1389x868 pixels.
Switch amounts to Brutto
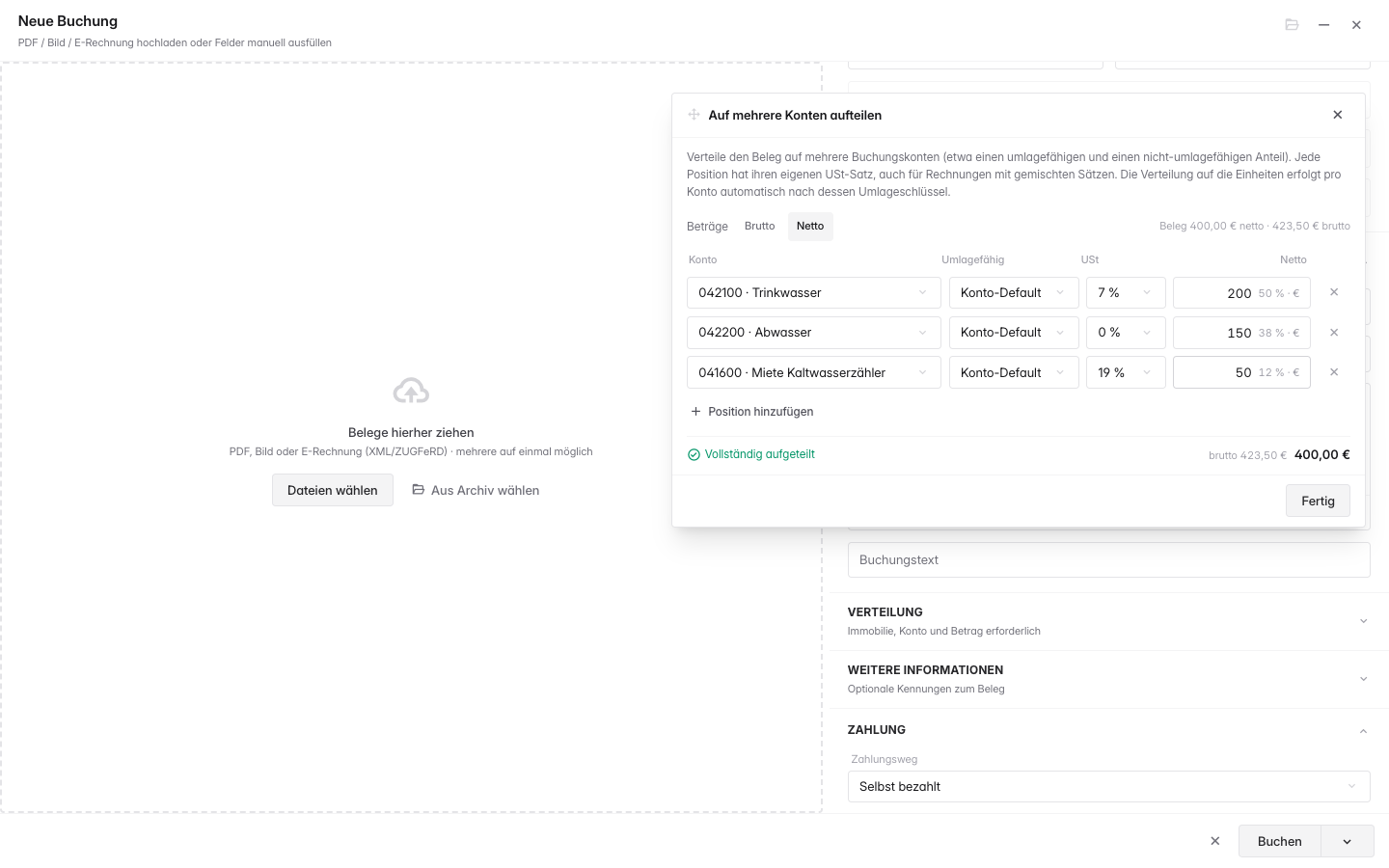(760, 226)
